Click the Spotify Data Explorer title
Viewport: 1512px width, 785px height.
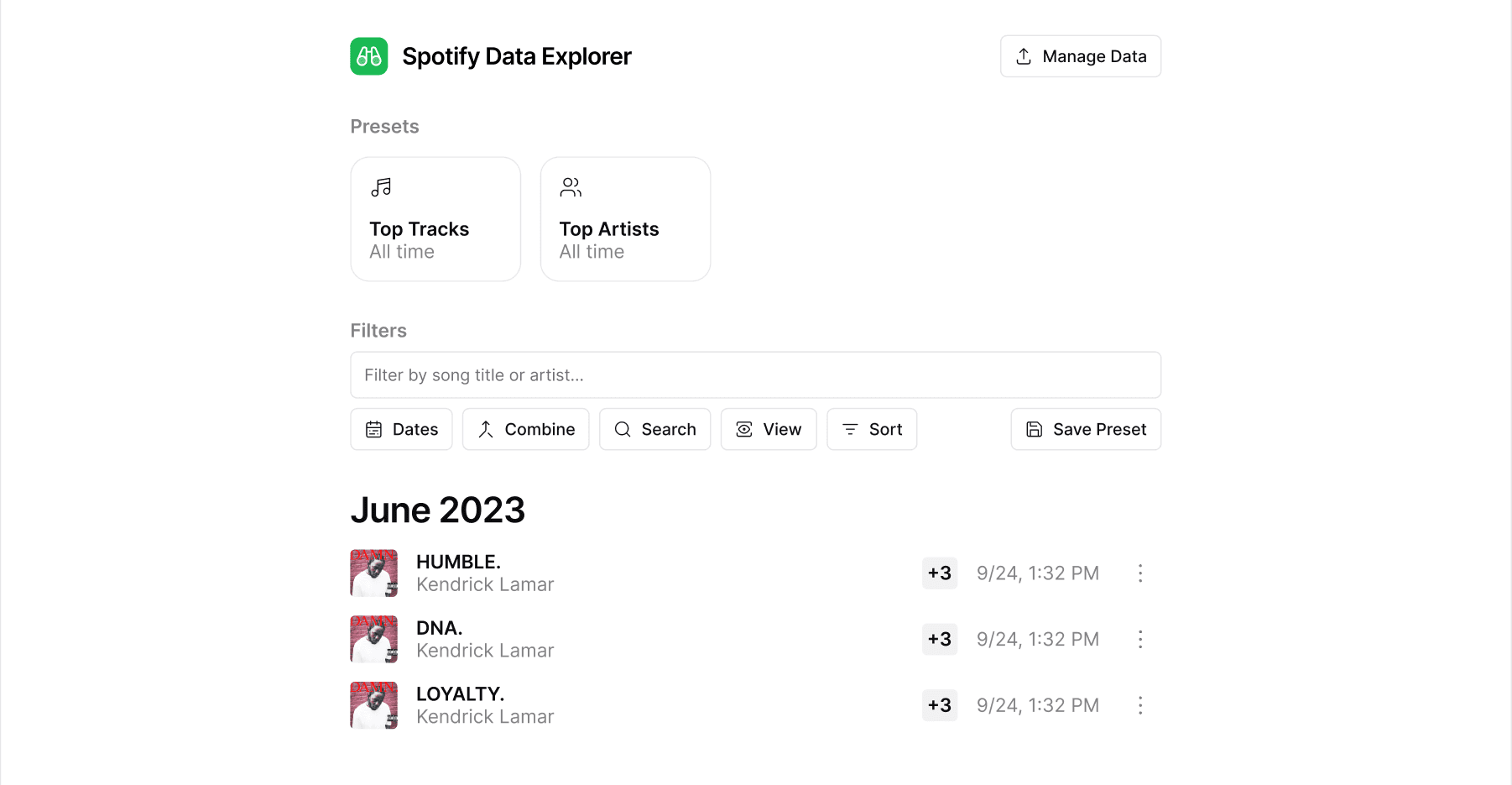517,56
